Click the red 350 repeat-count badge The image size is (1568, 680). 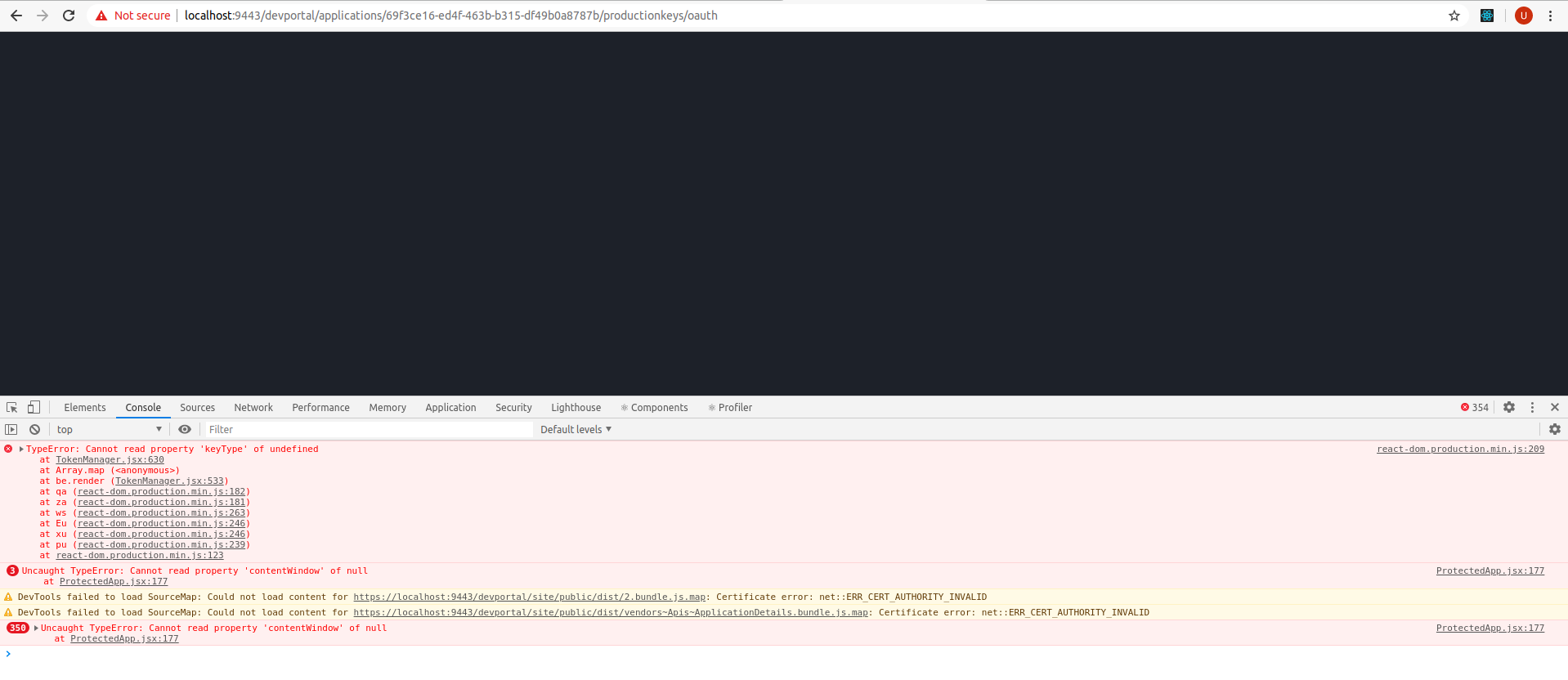point(18,628)
